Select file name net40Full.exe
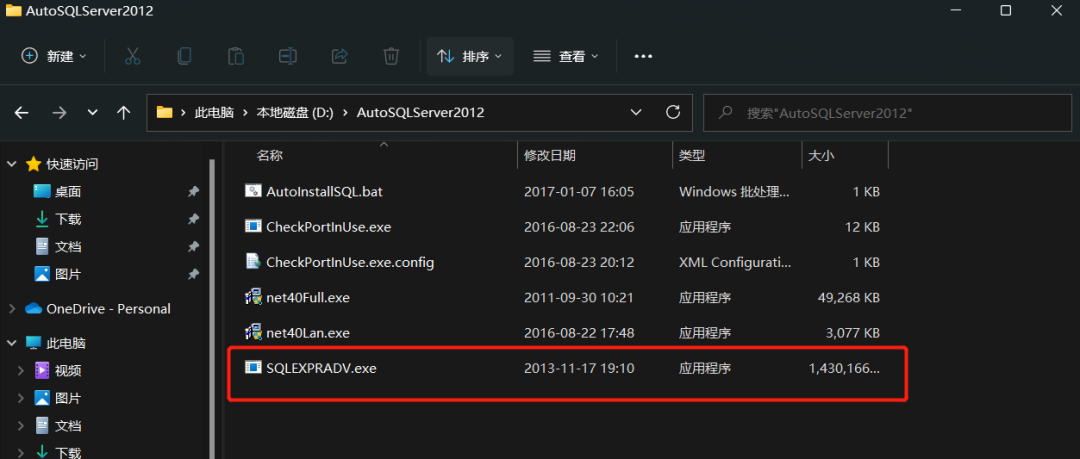Screen dimensions: 1080x459 pos(308,298)
